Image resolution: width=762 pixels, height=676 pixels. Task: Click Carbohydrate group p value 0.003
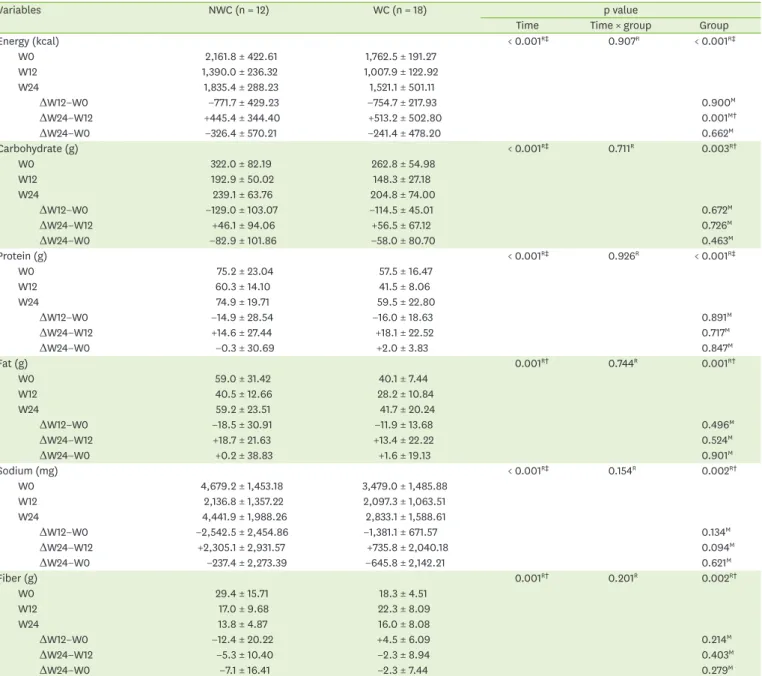[x=719, y=149]
